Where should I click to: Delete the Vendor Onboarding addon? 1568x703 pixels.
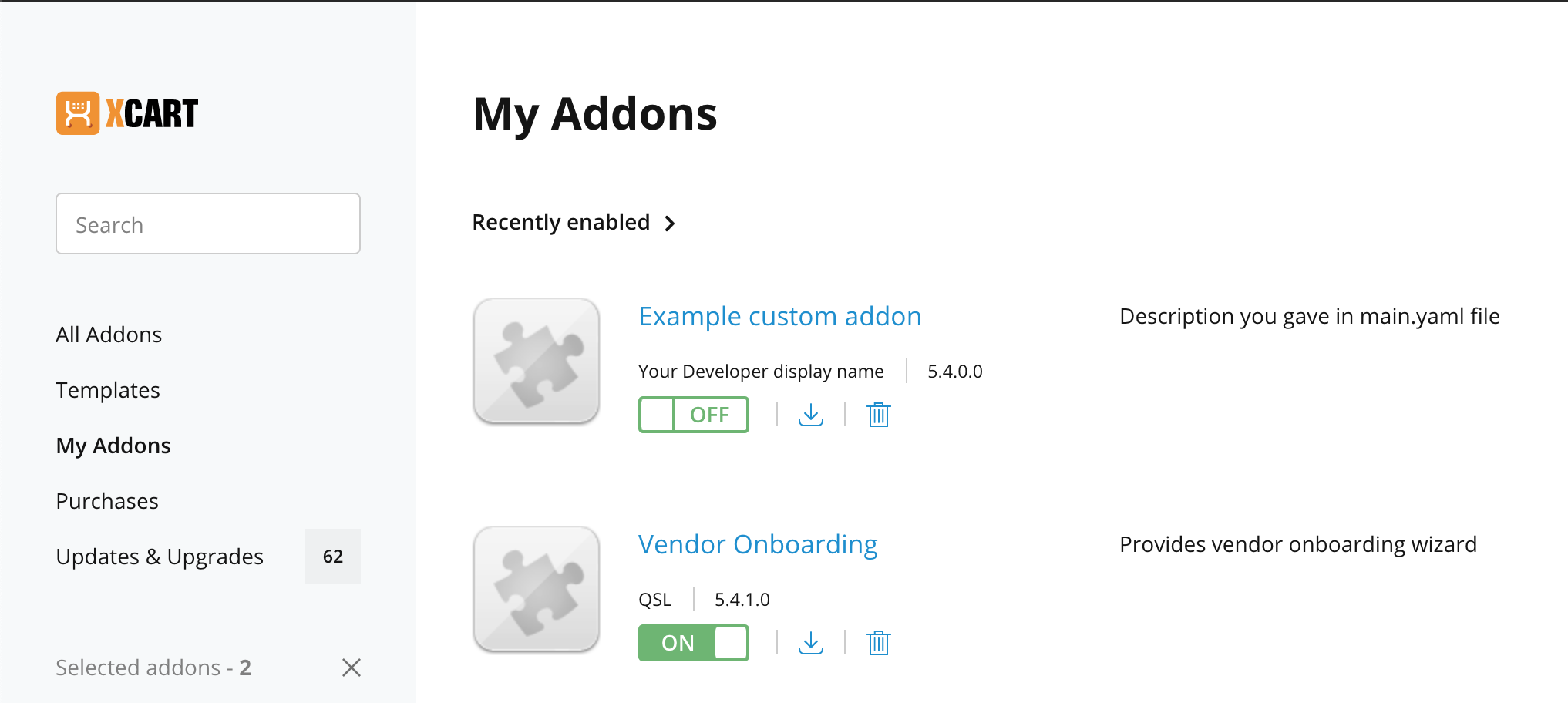[878, 643]
